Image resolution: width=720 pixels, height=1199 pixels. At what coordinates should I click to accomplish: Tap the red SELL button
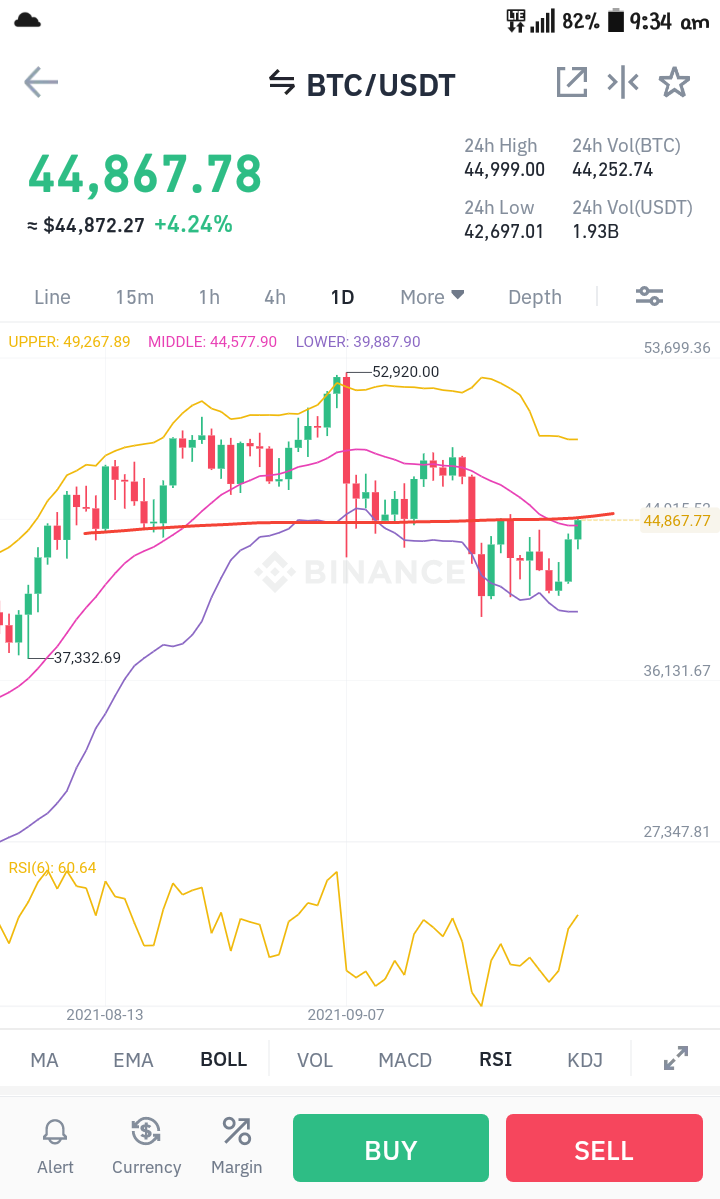pos(604,1148)
